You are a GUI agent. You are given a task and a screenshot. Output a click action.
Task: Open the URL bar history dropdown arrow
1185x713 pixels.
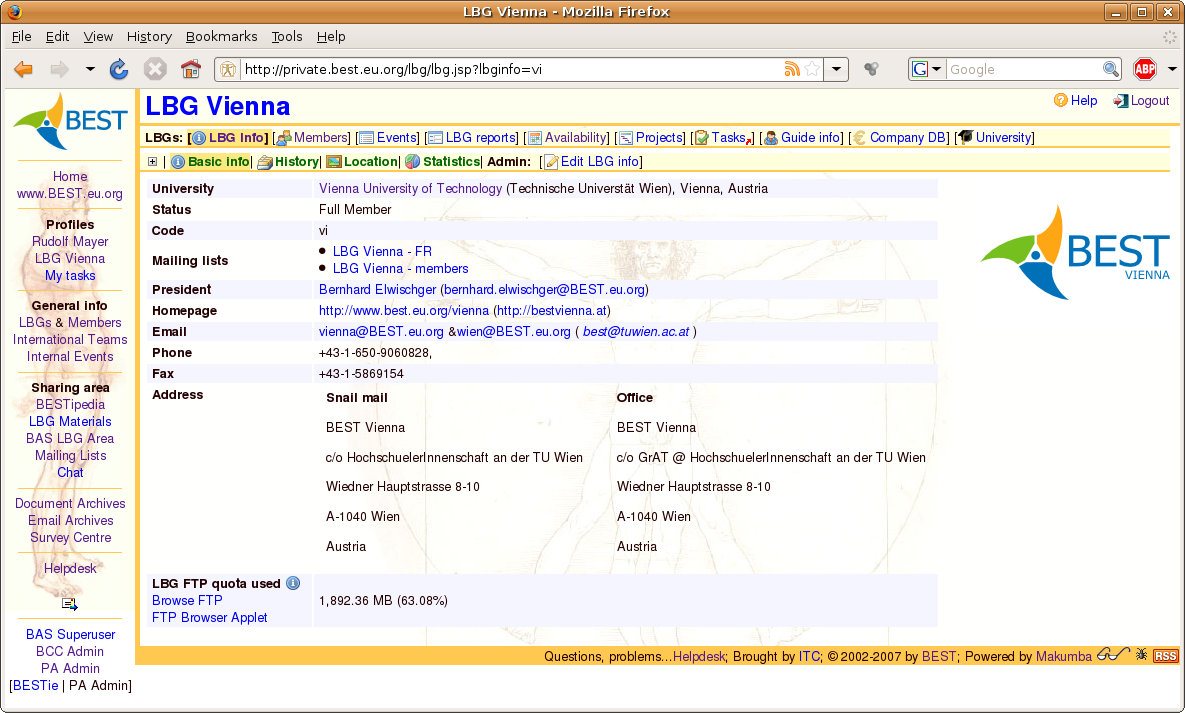point(836,70)
